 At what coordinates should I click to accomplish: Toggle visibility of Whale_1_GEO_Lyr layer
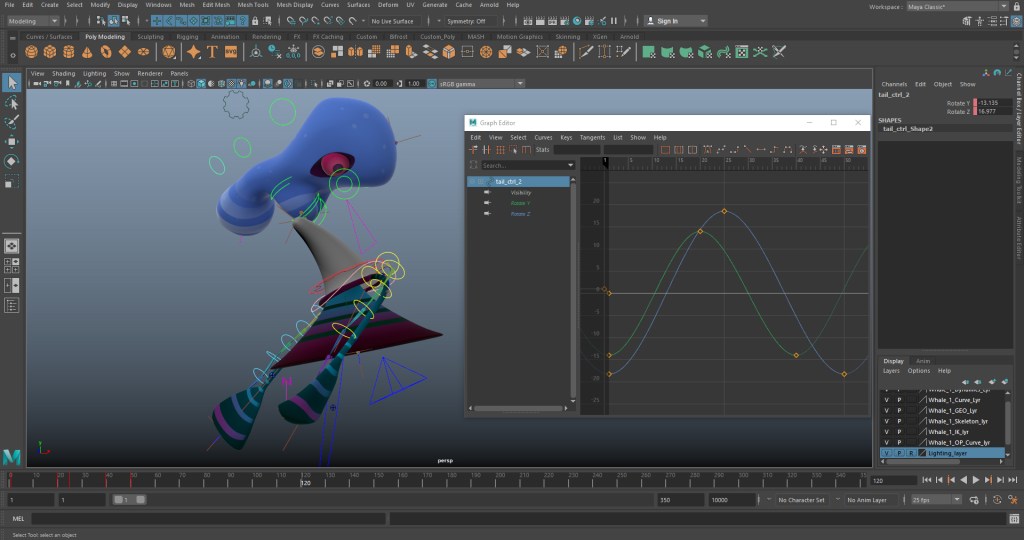[886, 410]
